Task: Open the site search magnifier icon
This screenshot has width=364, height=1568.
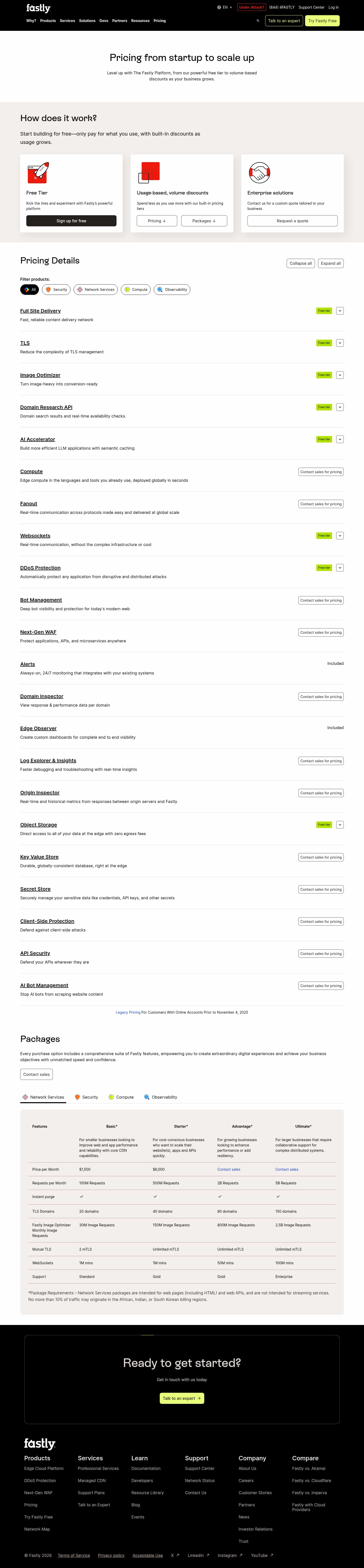Action: click(x=258, y=21)
